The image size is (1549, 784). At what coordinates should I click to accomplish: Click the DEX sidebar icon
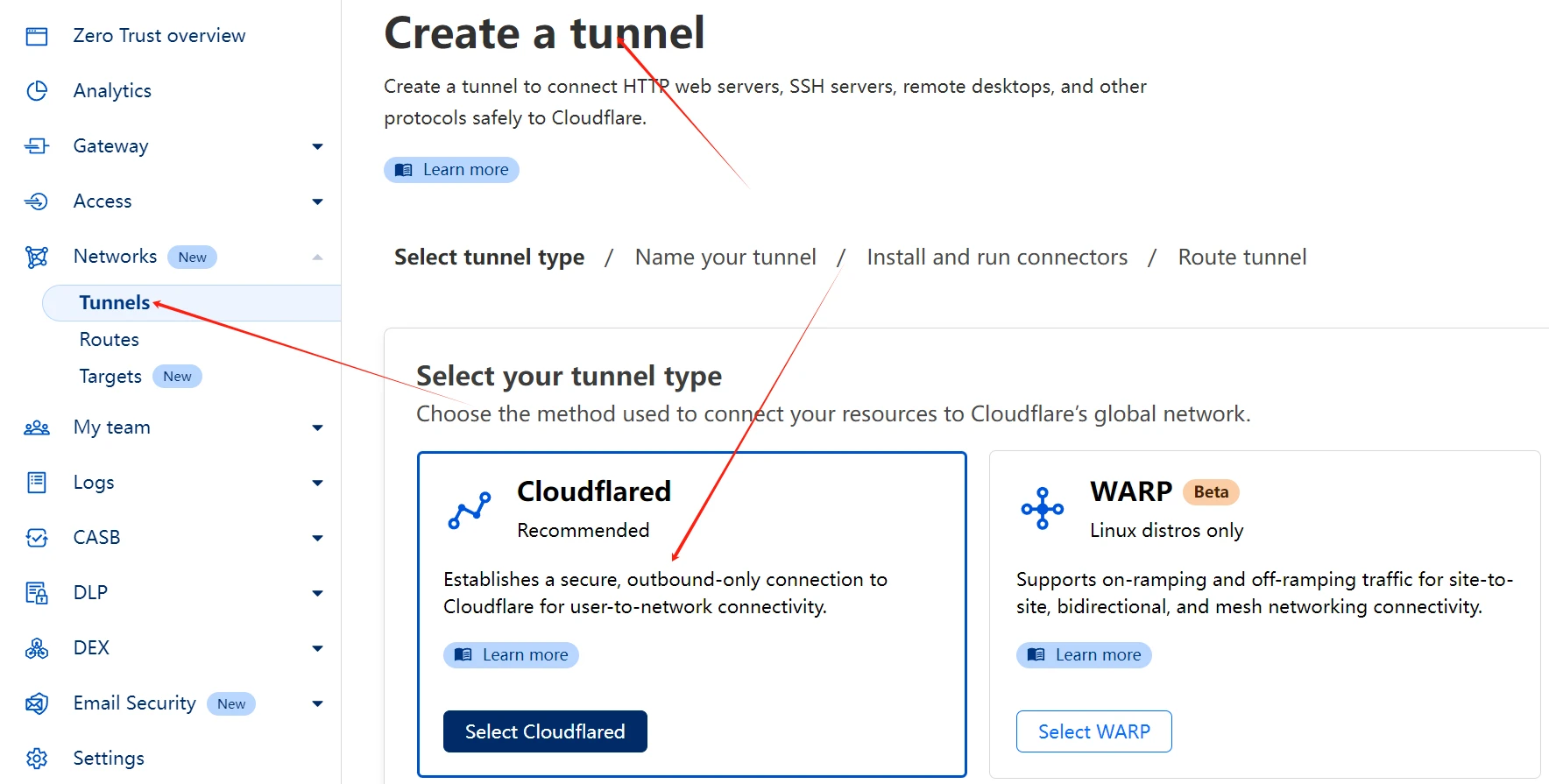point(37,648)
